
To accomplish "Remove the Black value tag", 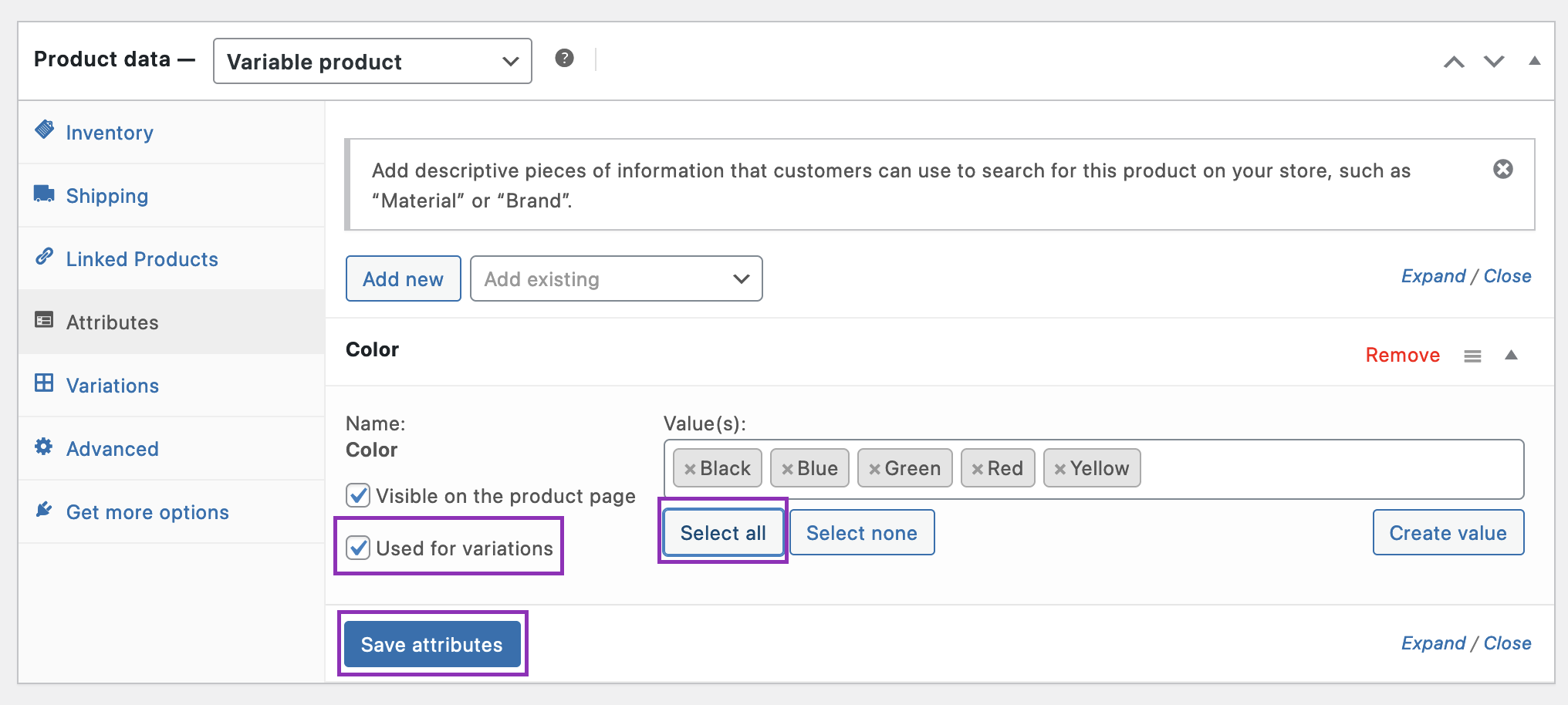I will point(690,467).
